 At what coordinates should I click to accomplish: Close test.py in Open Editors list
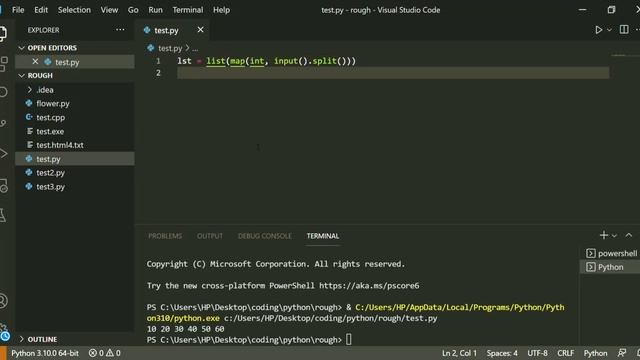(x=35, y=62)
